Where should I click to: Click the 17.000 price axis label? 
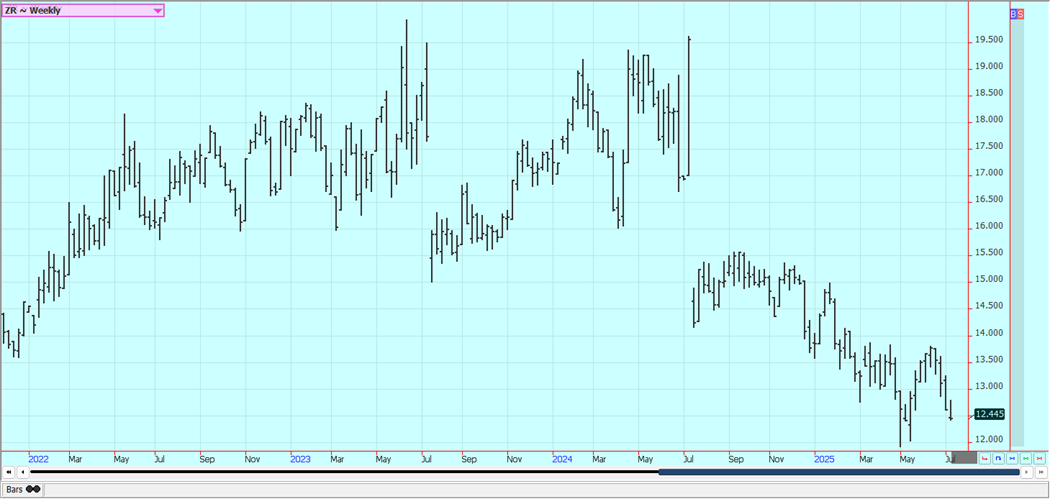(989, 173)
